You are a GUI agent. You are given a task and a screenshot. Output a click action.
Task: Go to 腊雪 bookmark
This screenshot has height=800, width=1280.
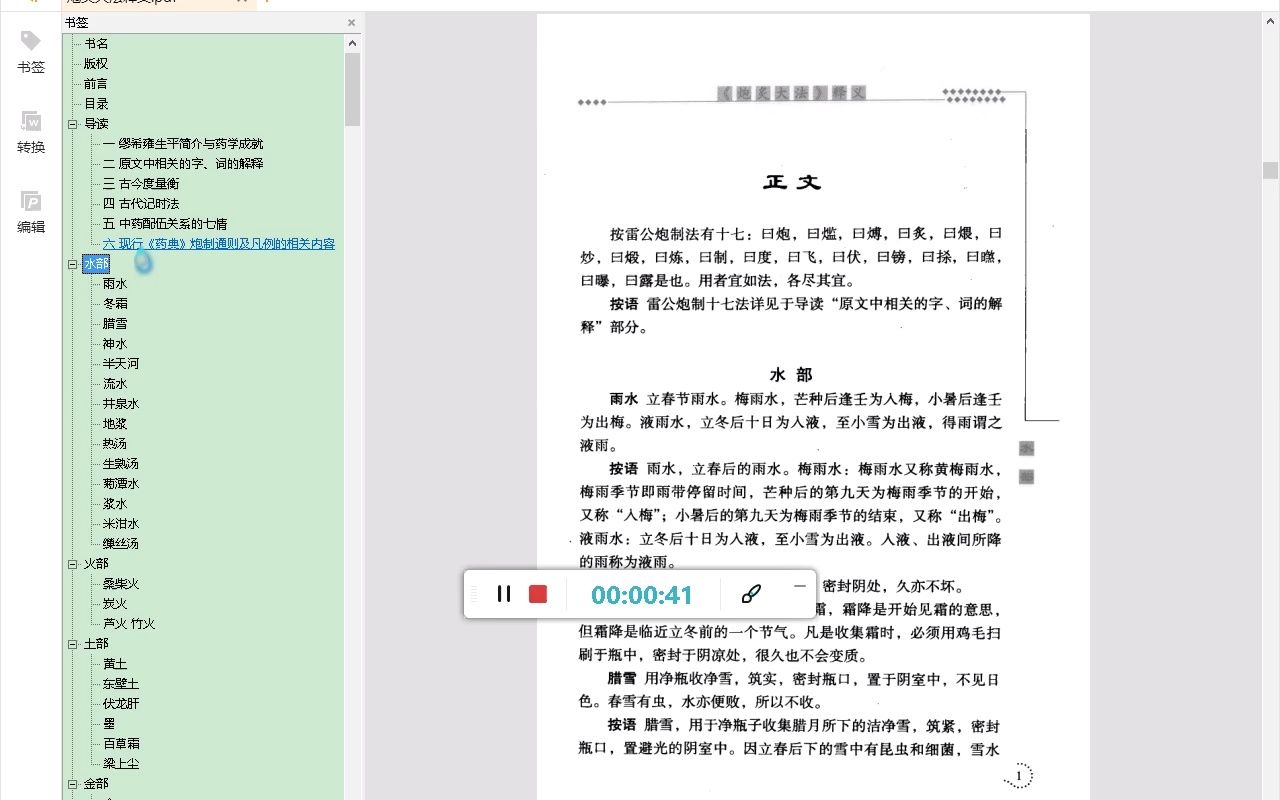coord(115,323)
